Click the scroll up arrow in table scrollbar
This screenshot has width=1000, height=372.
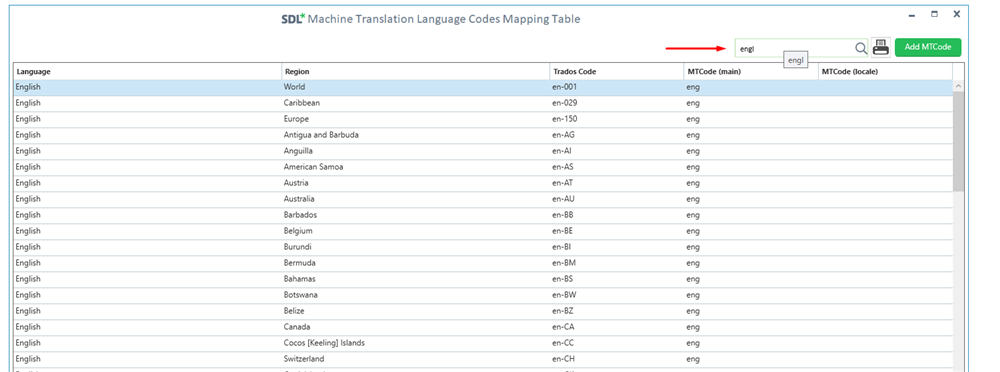959,86
